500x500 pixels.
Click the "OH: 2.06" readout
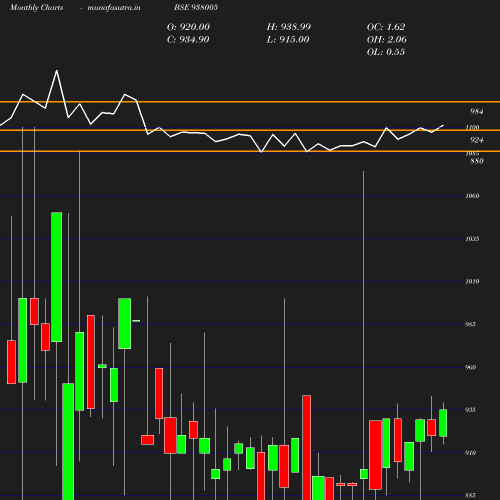tap(387, 40)
